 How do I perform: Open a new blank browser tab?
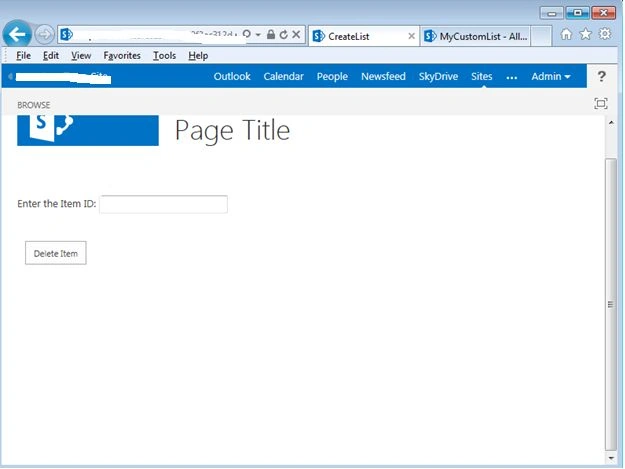541,36
